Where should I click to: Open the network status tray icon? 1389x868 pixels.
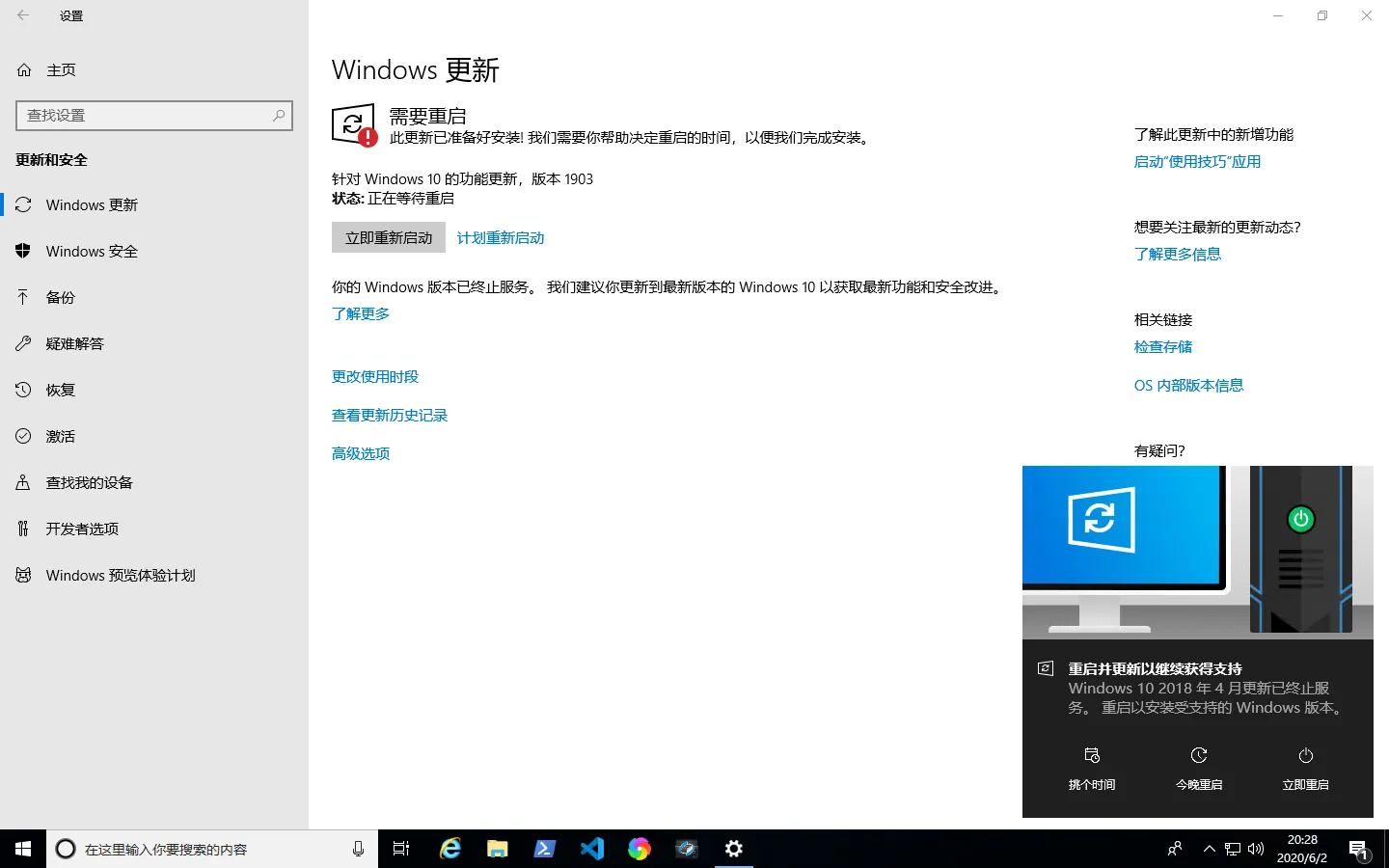point(1233,849)
